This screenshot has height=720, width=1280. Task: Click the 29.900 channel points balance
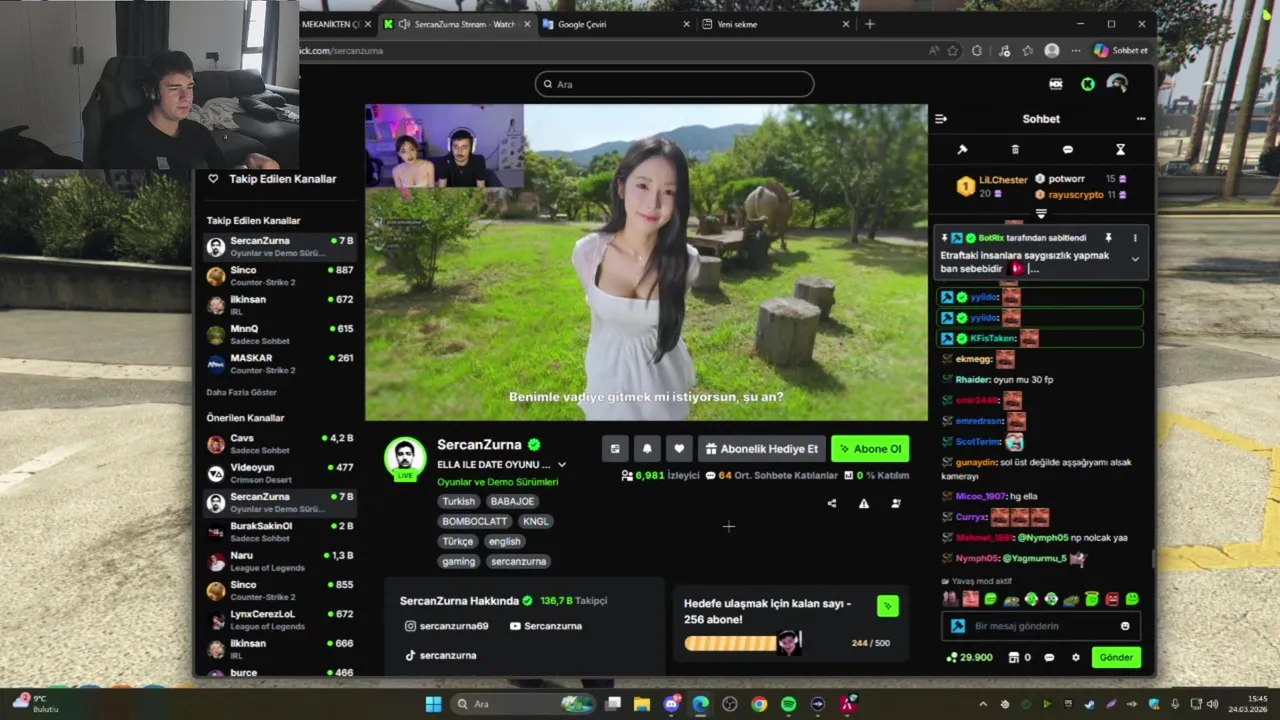click(969, 657)
